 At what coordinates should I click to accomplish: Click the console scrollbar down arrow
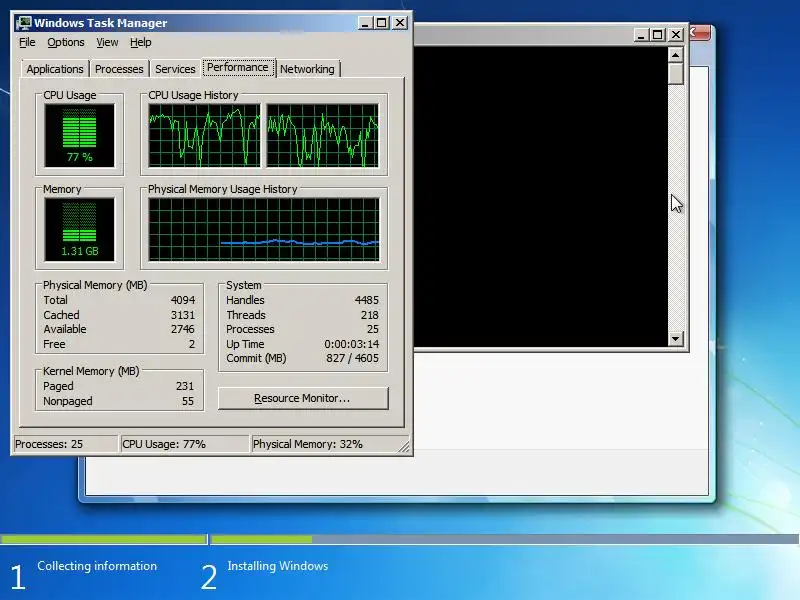point(676,339)
